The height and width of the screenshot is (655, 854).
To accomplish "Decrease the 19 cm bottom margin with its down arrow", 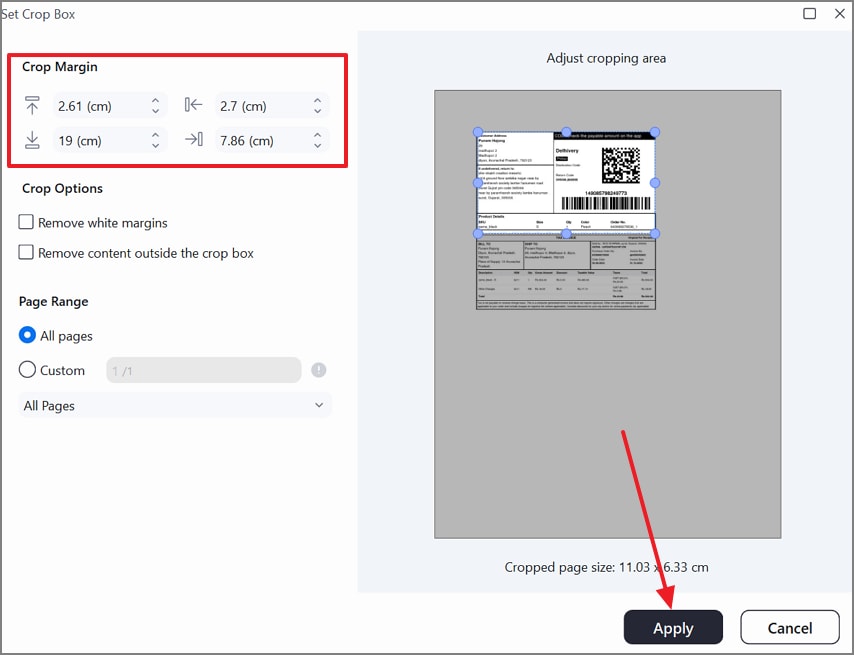I will pos(156,145).
